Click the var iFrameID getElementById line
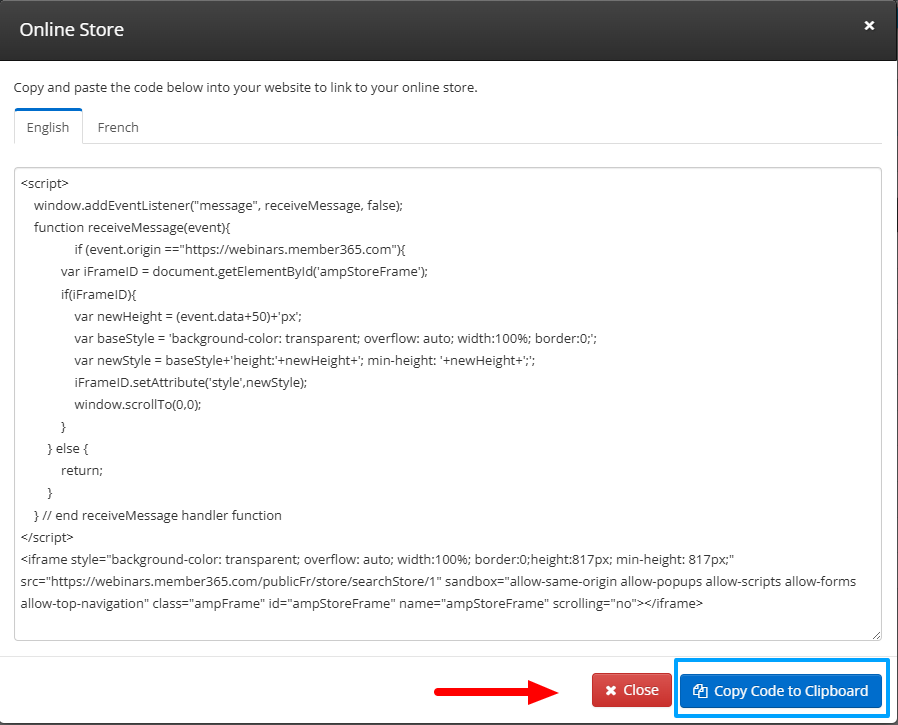898x725 pixels. [x=245, y=271]
